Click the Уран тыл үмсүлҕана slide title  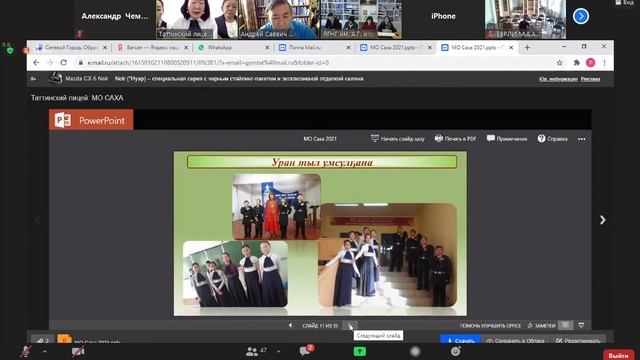point(322,162)
